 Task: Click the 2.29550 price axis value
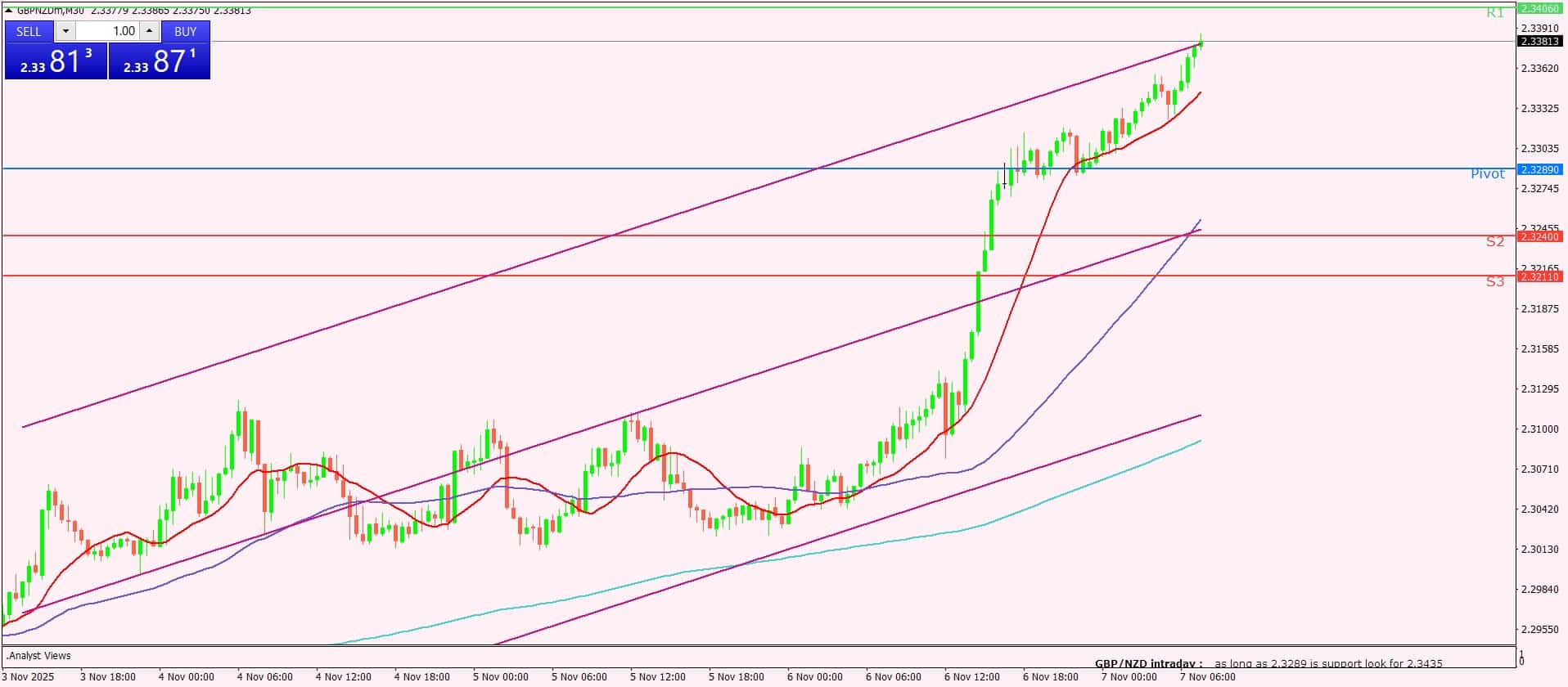coord(1539,629)
